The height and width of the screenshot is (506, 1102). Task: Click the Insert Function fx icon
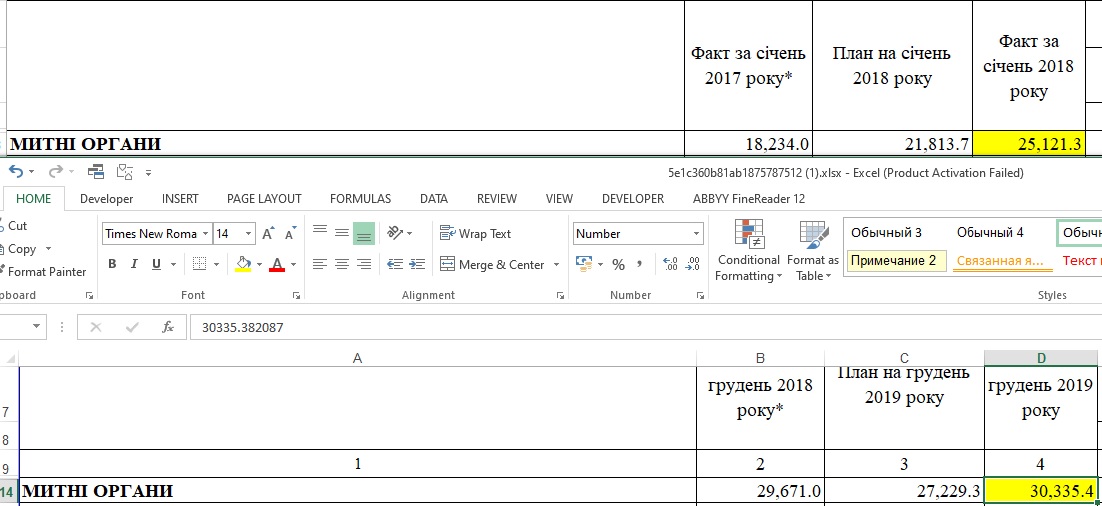pyautogui.click(x=168, y=327)
